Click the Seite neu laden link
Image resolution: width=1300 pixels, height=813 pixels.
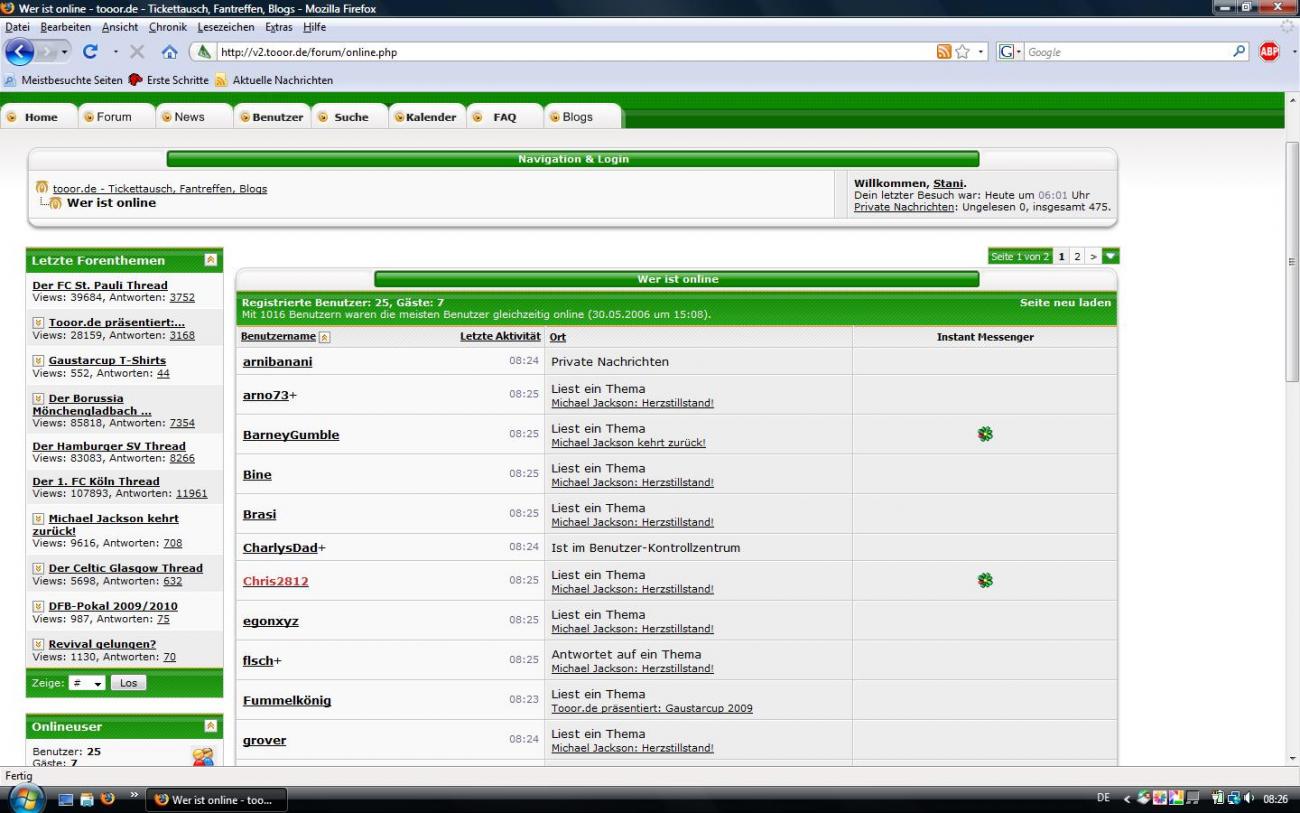(1064, 302)
